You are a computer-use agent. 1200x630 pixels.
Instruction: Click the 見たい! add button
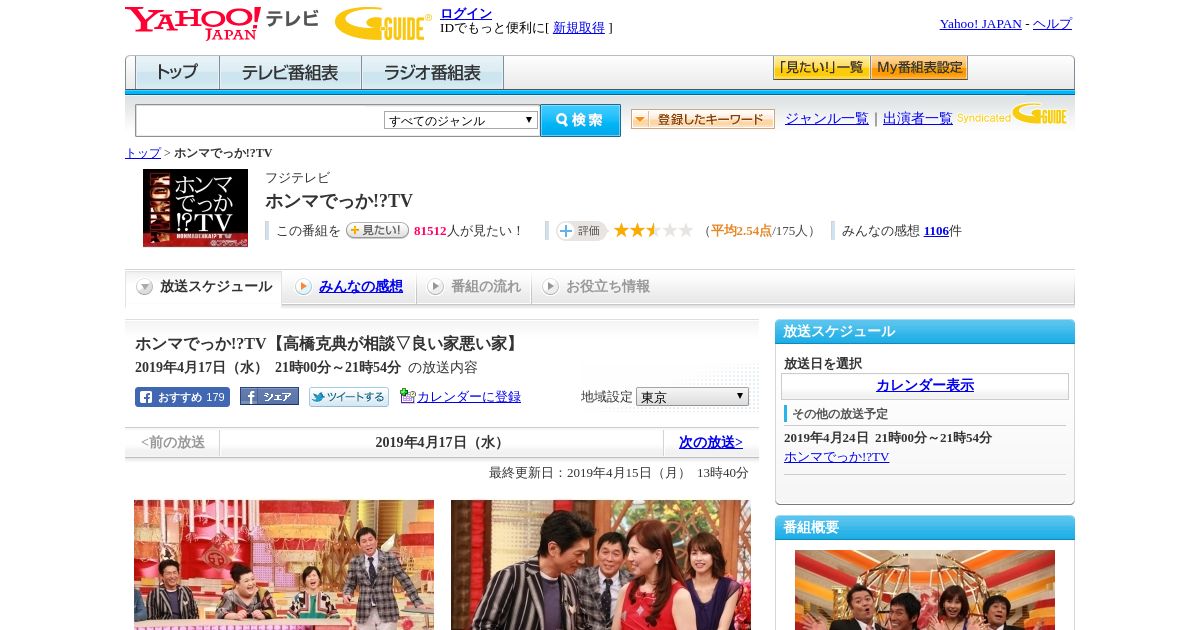(377, 230)
